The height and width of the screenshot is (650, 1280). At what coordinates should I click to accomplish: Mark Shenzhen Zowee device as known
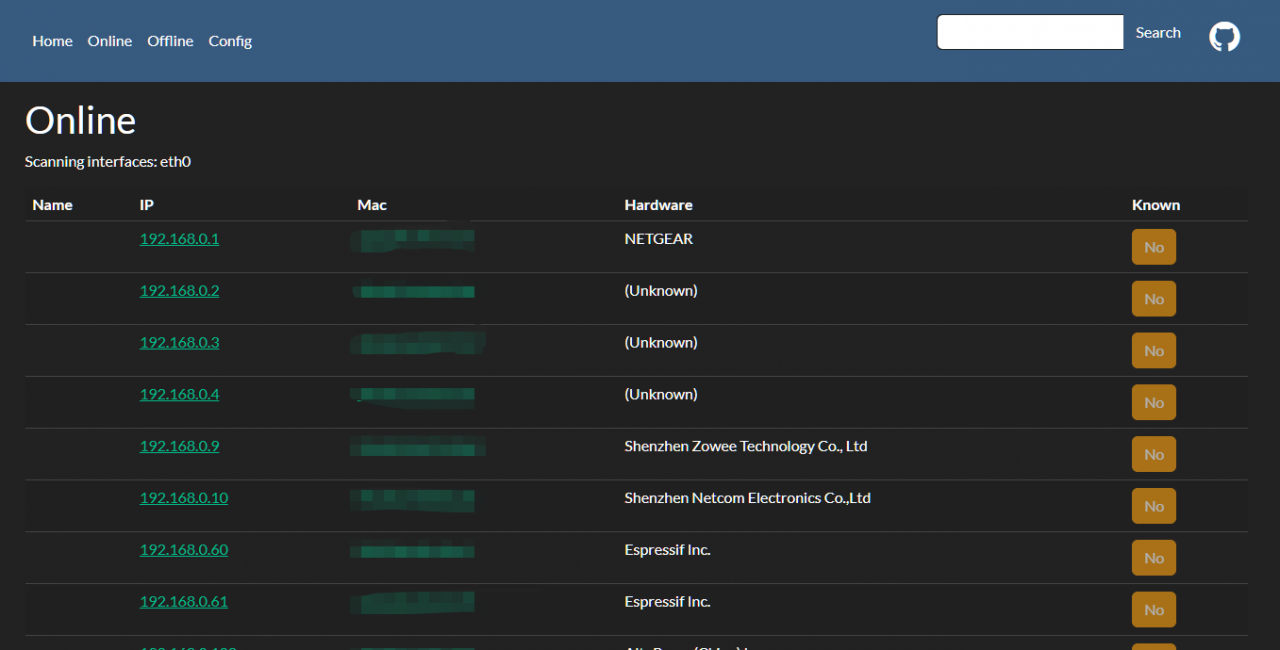(x=1154, y=455)
